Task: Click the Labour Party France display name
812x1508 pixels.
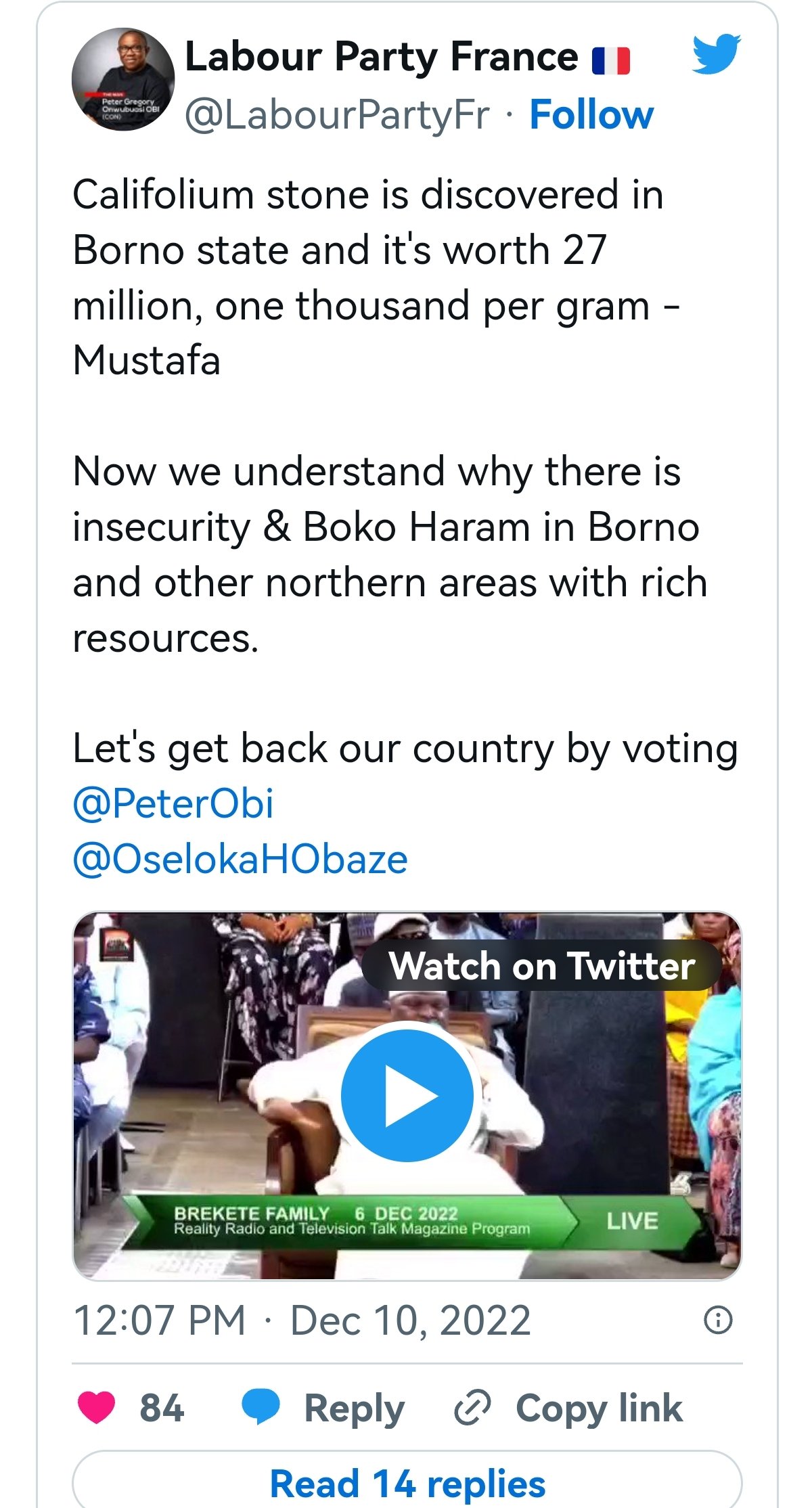Action: (x=382, y=57)
